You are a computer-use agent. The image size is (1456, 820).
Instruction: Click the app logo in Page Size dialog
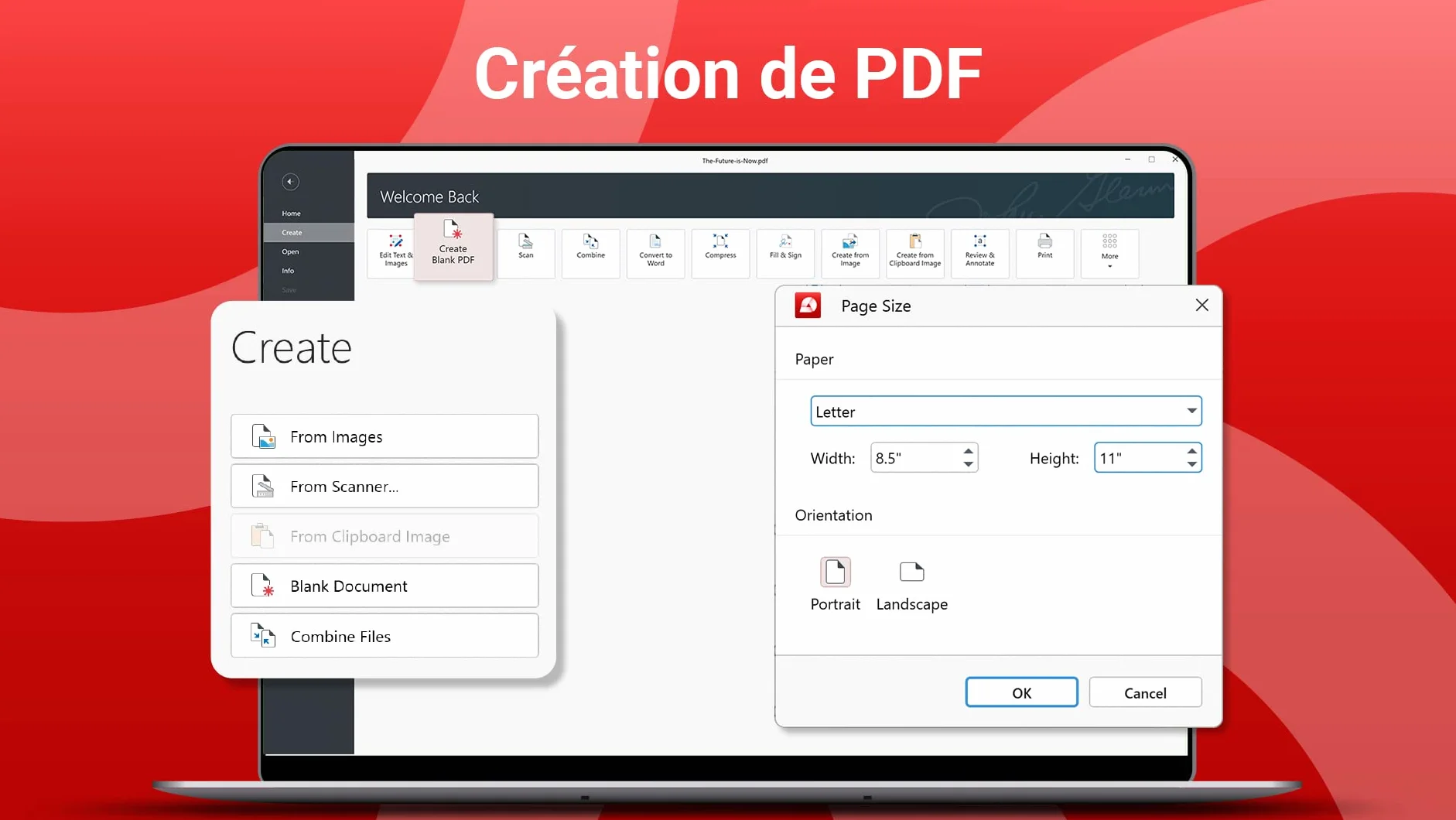coord(808,306)
